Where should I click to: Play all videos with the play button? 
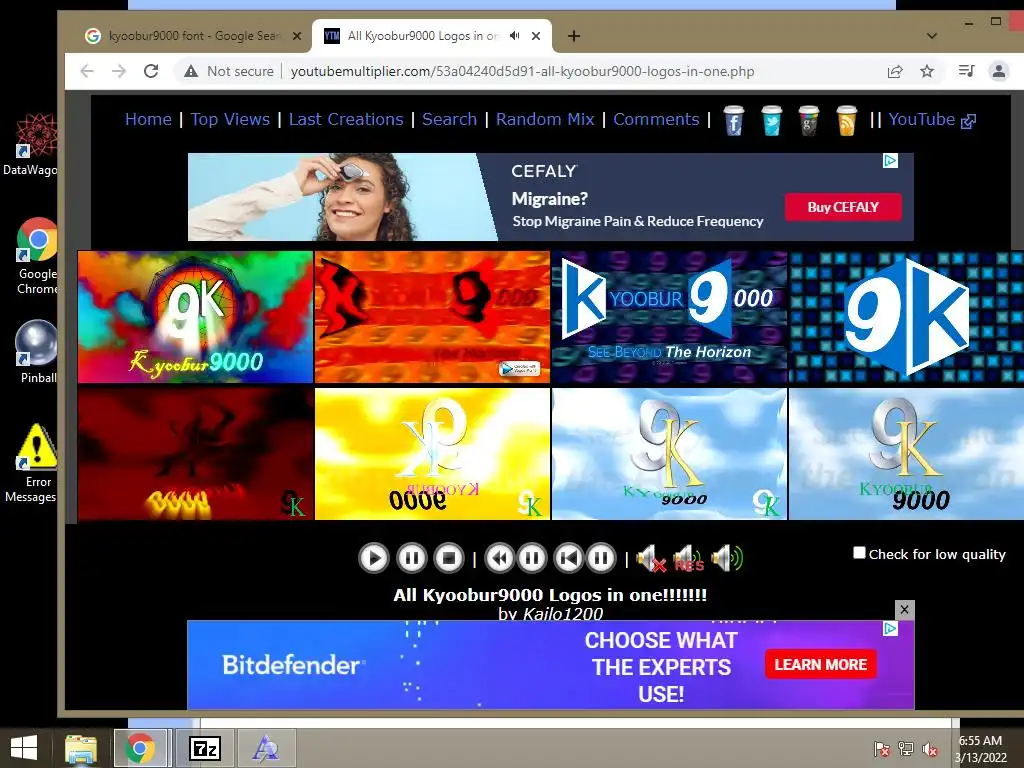(374, 558)
